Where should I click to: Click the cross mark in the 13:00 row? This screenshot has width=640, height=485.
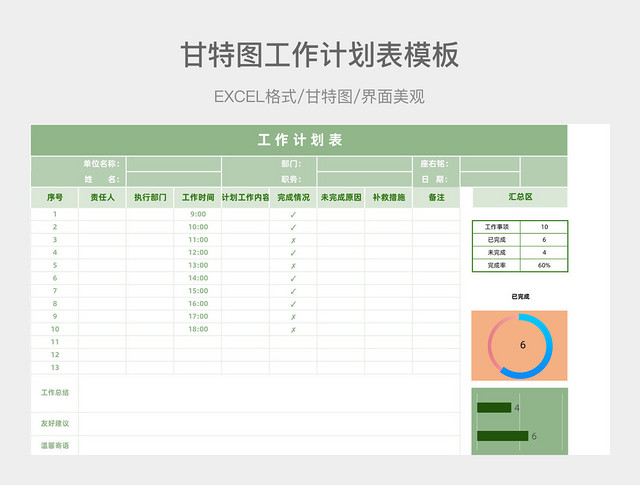pos(293,266)
